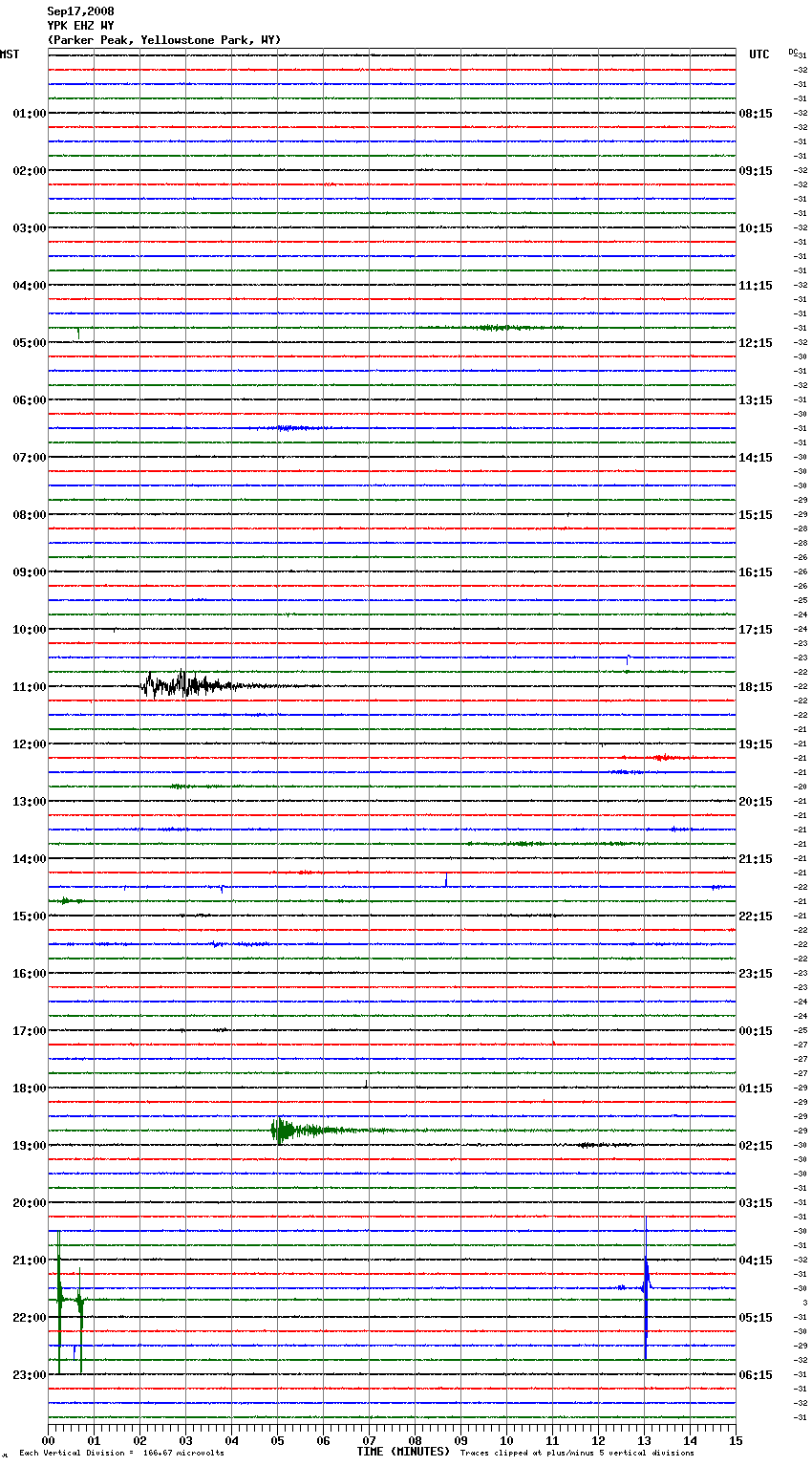The width and height of the screenshot is (812, 1466).
Task: Select the 11:00 MST time label
Action: 30,687
